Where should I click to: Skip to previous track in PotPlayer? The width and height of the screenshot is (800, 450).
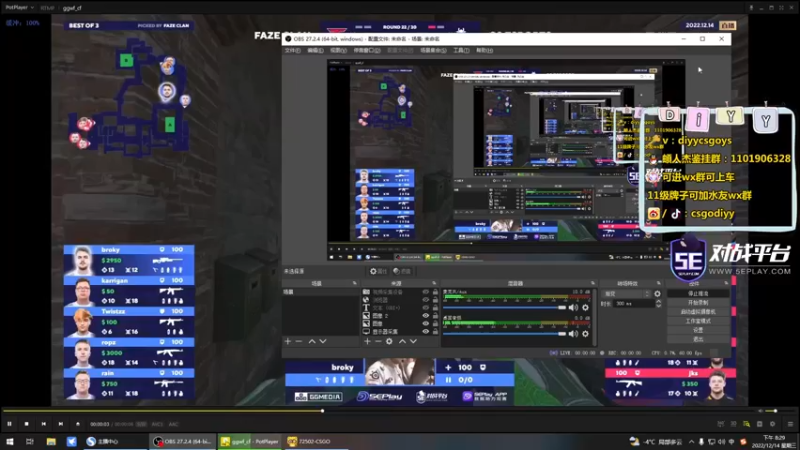44,424
